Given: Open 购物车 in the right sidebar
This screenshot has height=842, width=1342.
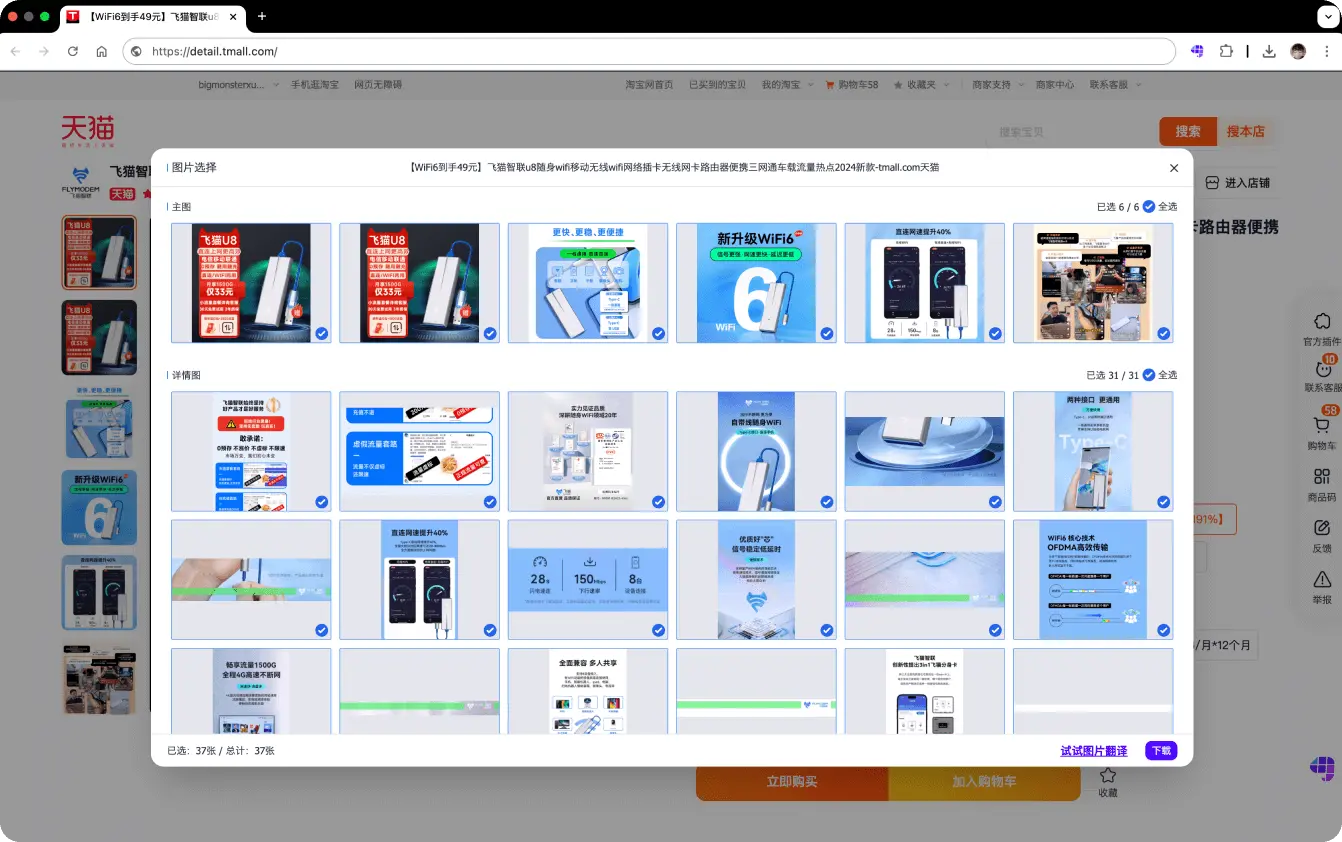Looking at the screenshot, I should coord(1322,432).
